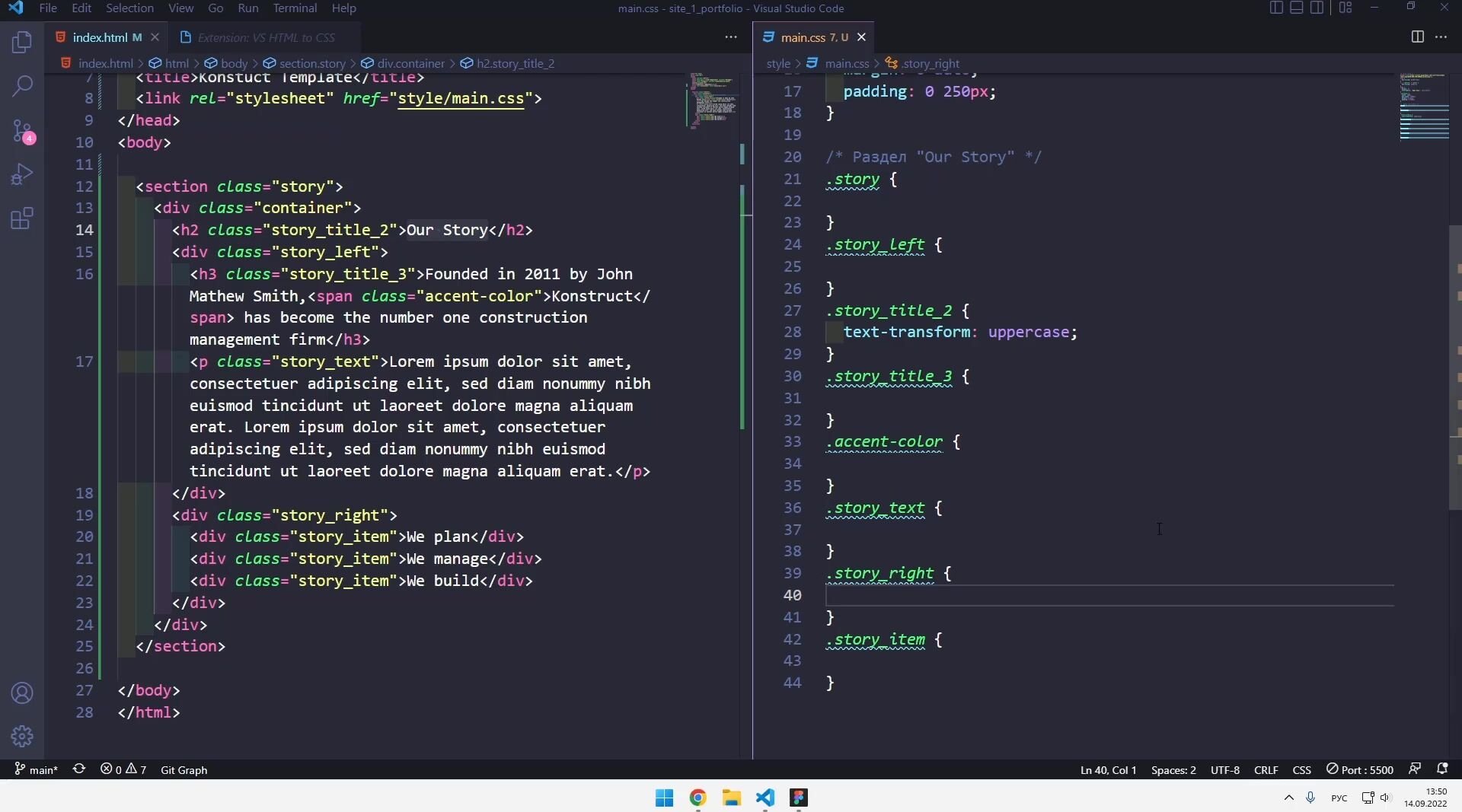Image resolution: width=1462 pixels, height=812 pixels.
Task: Open the Manage gear menu
Action: click(x=22, y=737)
